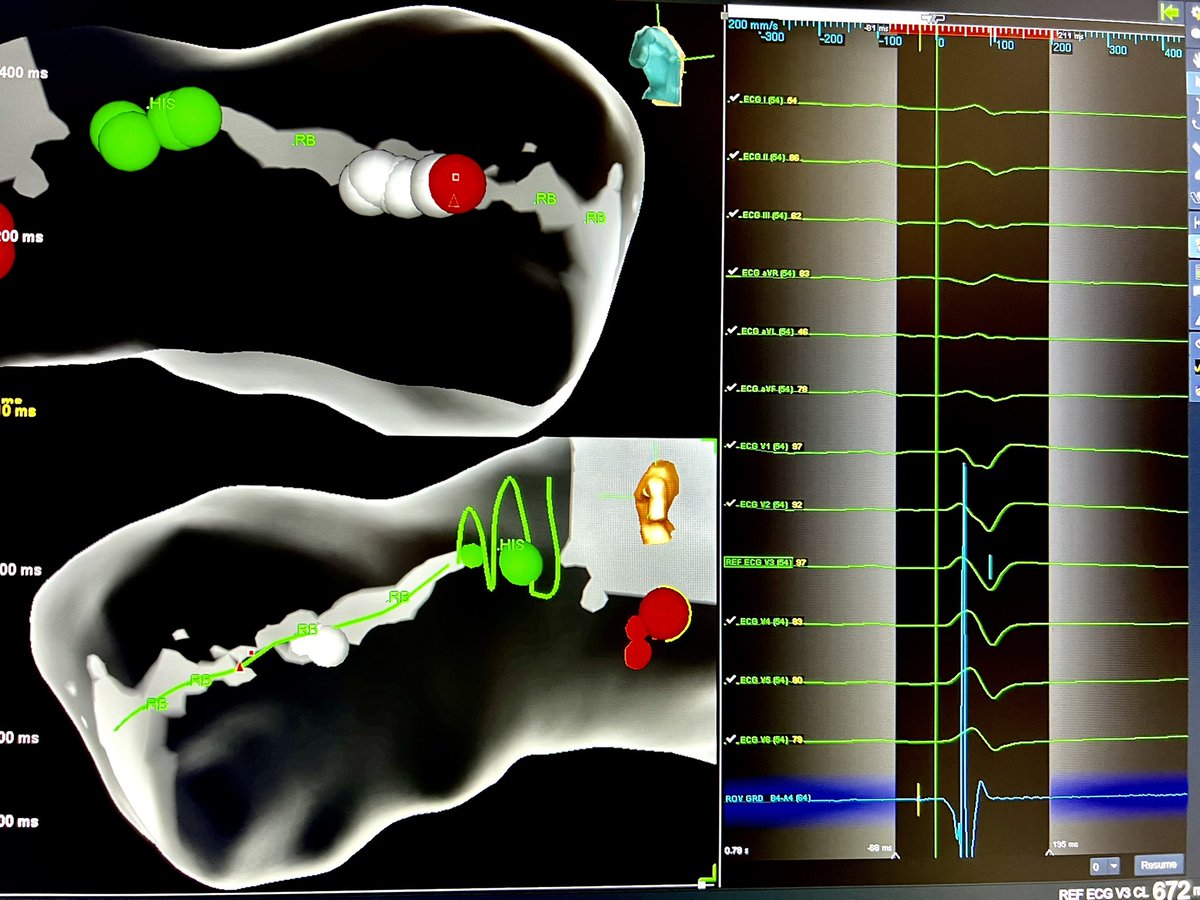1200x900 pixels.
Task: Open the dropdown arrow next to the 0 value
Action: tap(1113, 866)
